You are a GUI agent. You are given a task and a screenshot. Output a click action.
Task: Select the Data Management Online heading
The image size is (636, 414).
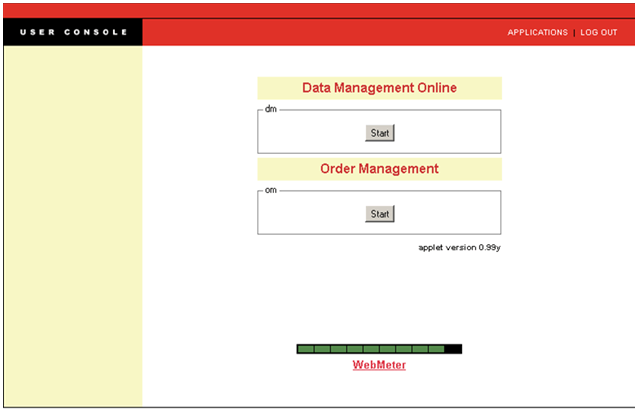coord(379,88)
